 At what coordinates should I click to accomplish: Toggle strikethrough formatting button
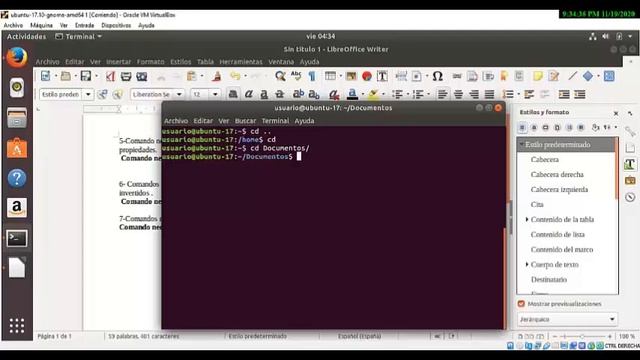click(280, 94)
